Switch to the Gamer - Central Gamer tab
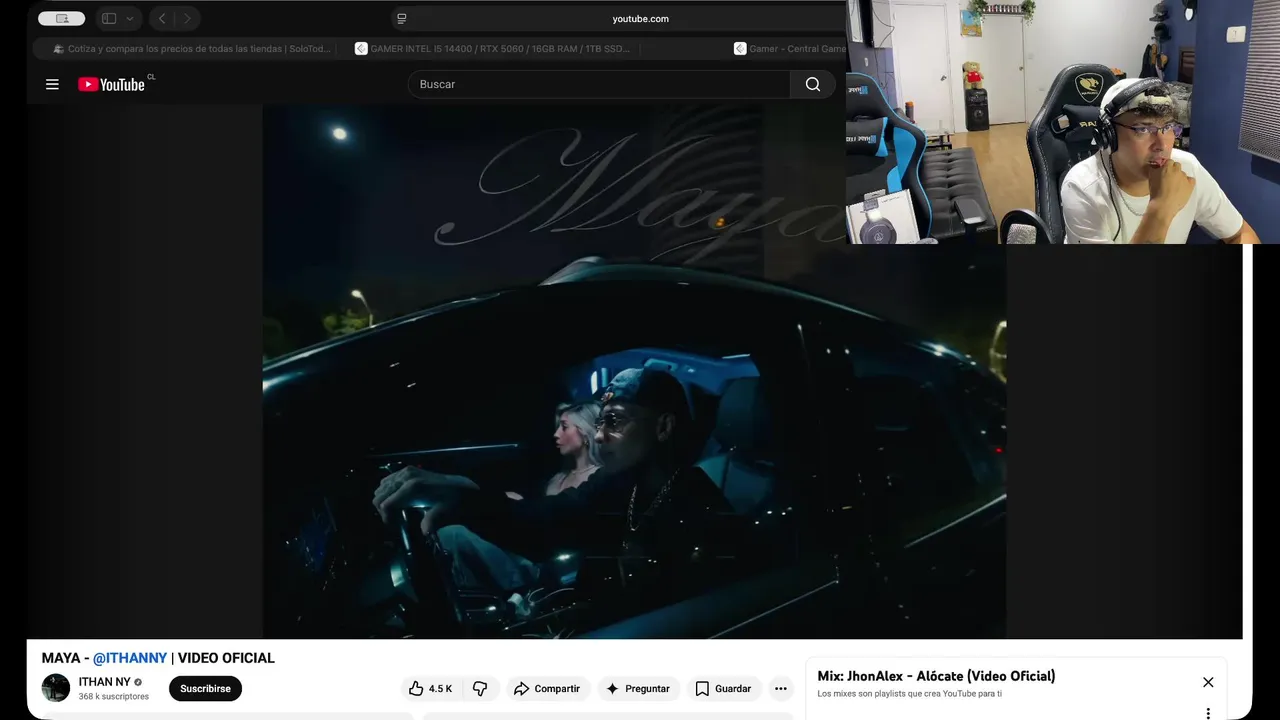 [x=790, y=48]
